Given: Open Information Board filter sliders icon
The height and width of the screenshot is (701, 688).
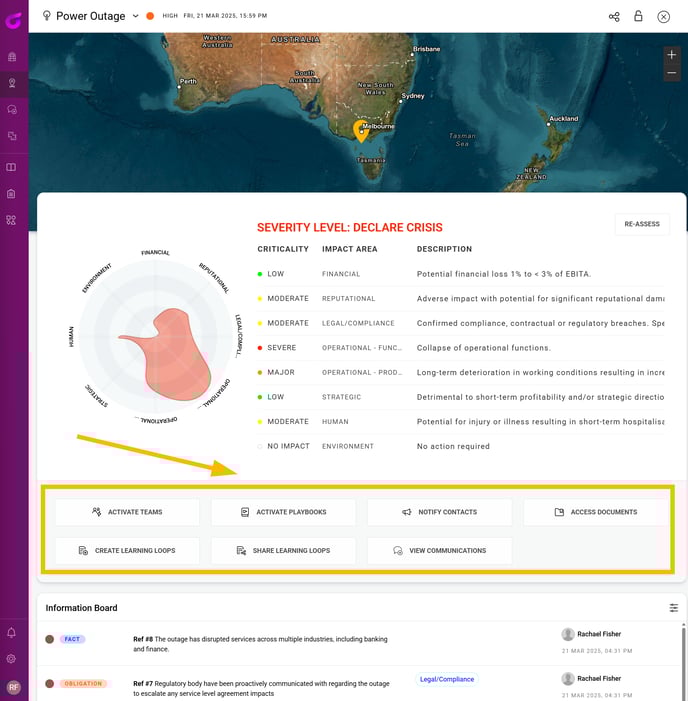Looking at the screenshot, I should (674, 608).
